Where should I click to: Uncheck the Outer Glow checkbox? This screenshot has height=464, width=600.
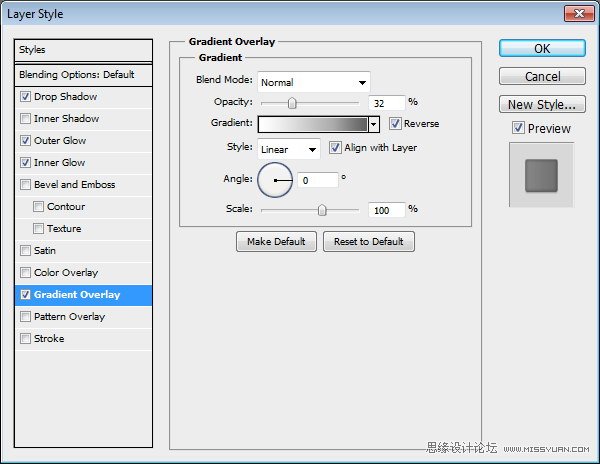click(25, 140)
